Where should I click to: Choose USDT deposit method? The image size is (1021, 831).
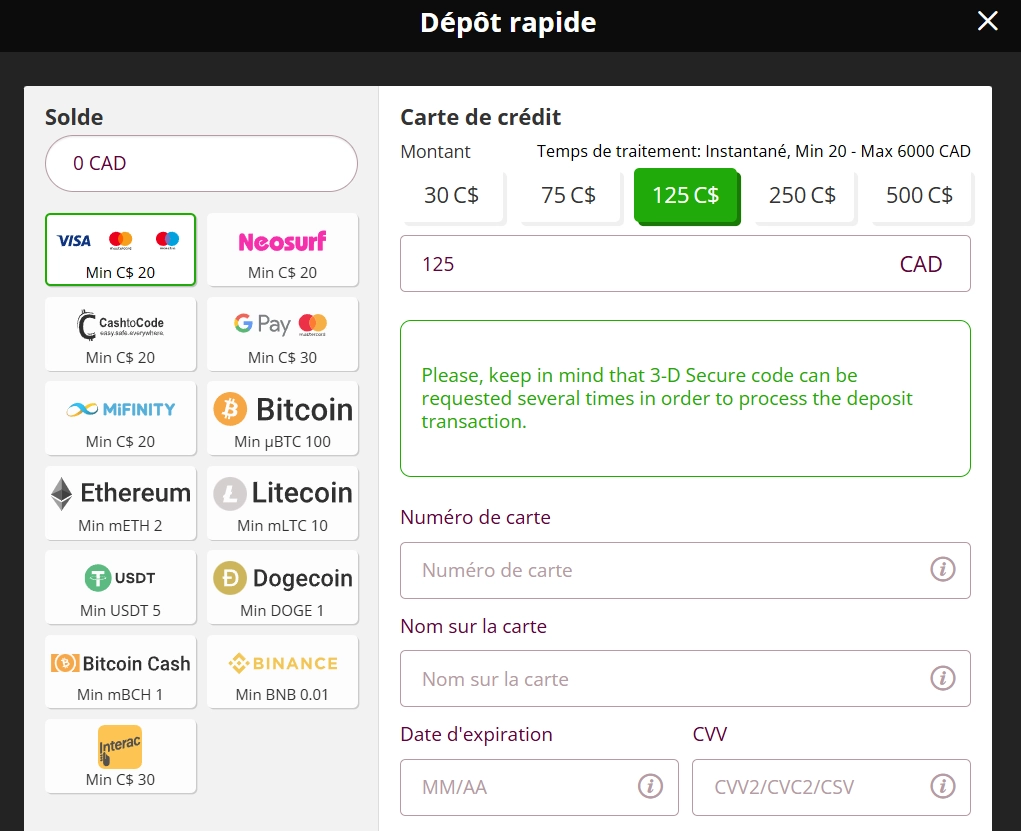pos(120,588)
